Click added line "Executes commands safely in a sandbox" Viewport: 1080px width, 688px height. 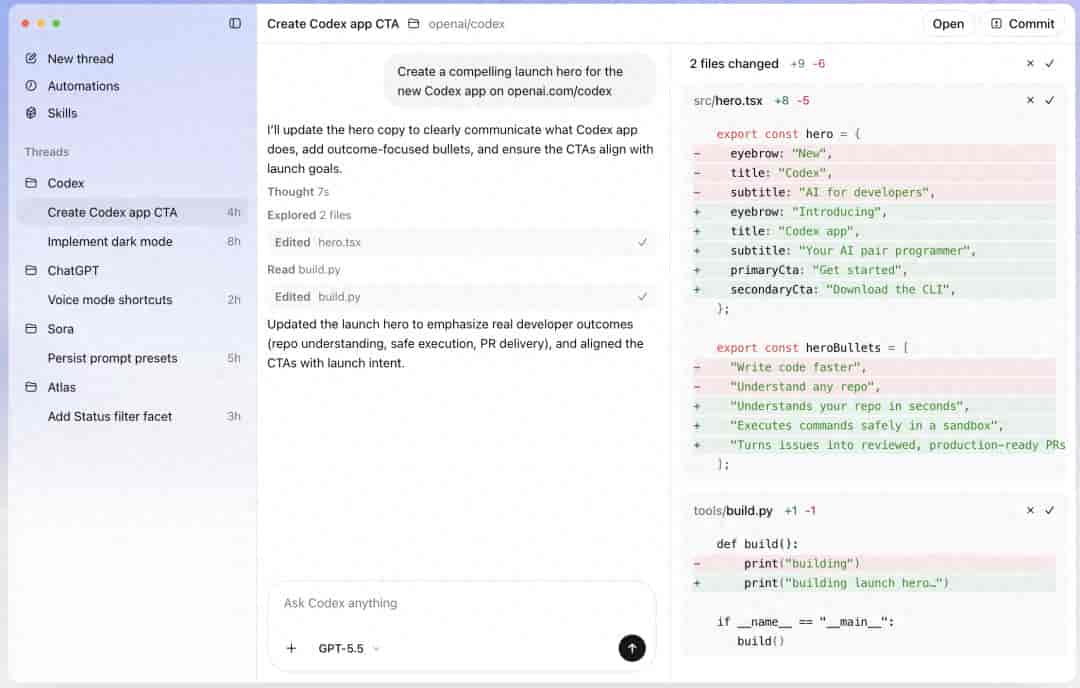pyautogui.click(x=873, y=426)
